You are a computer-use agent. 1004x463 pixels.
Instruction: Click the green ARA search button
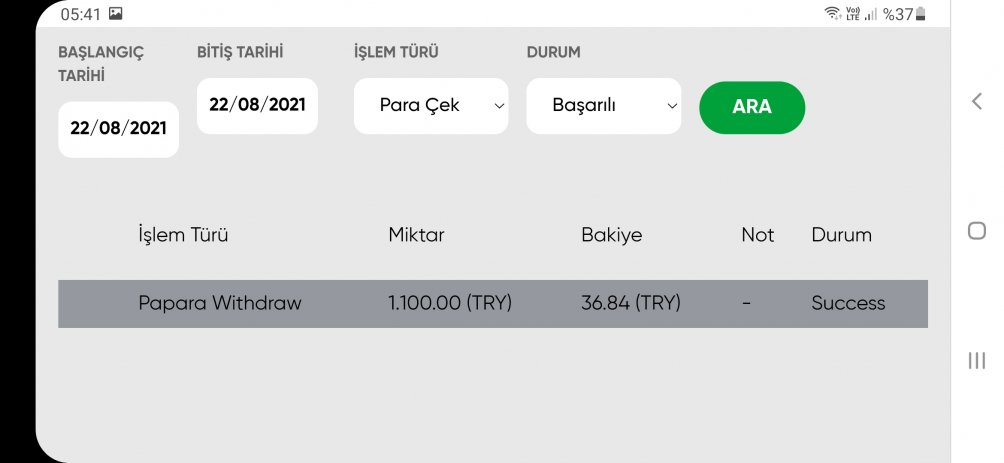coord(752,107)
